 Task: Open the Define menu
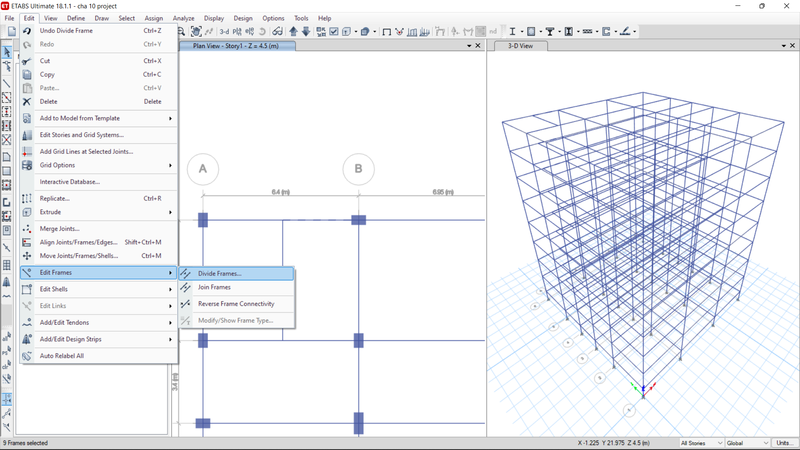(76, 18)
